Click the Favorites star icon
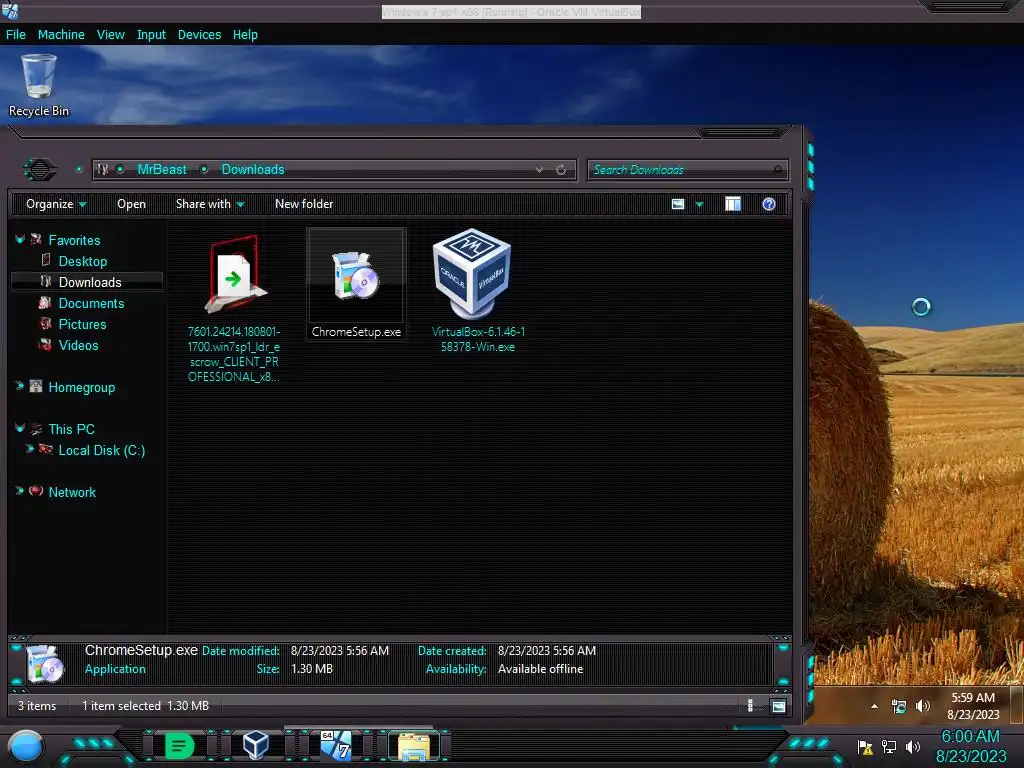1024x768 pixels. tap(36, 240)
